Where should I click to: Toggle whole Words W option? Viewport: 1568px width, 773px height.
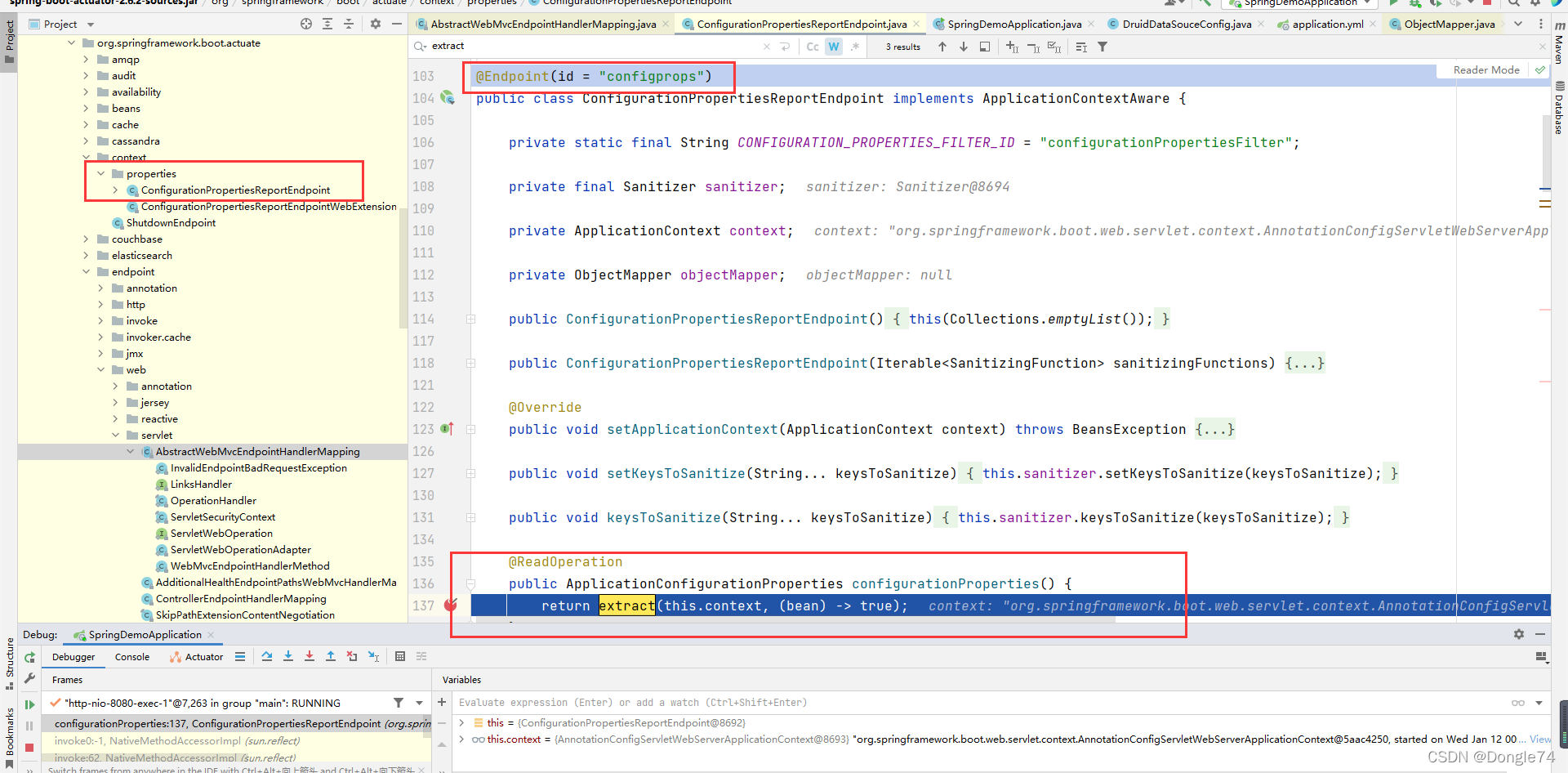point(834,47)
